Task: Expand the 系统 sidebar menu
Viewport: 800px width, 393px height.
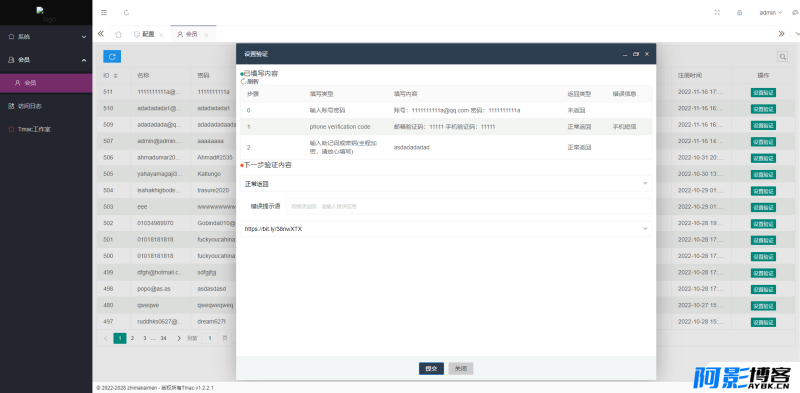Action: tap(46, 37)
